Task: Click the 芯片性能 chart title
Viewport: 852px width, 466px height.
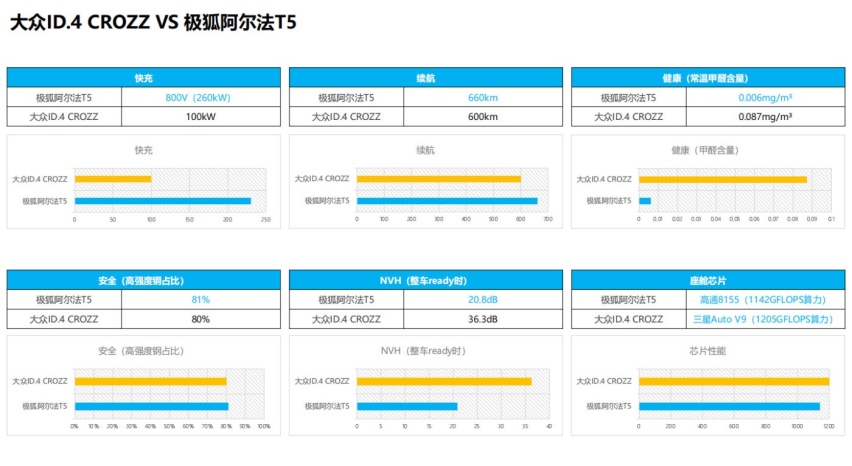Action: (707, 351)
